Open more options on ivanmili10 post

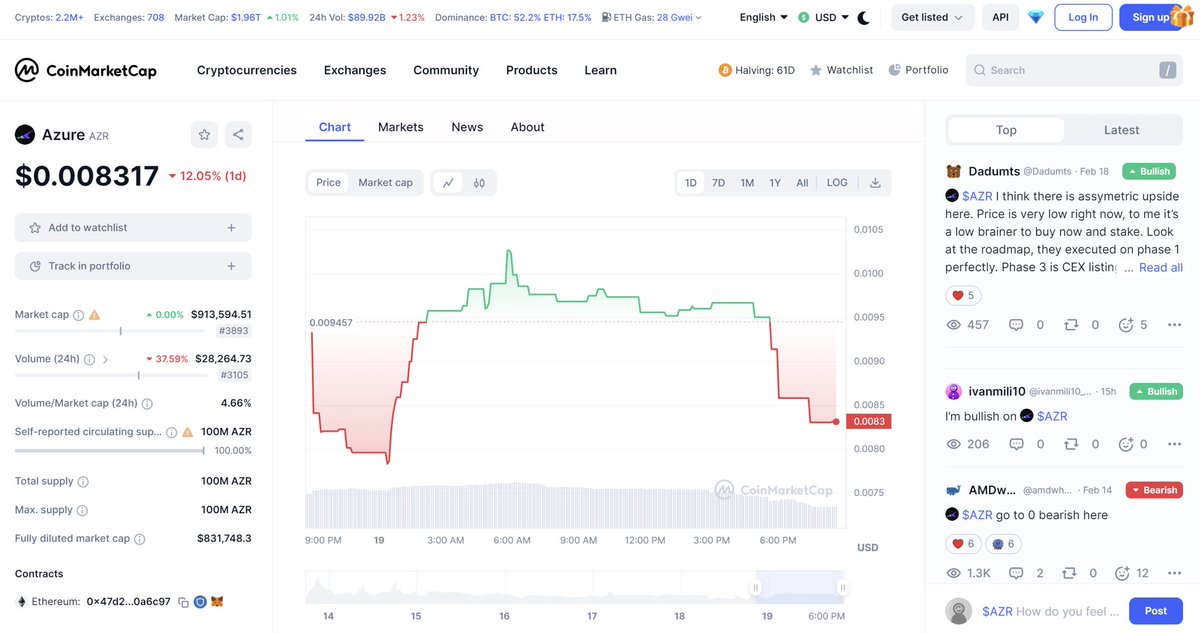1175,444
